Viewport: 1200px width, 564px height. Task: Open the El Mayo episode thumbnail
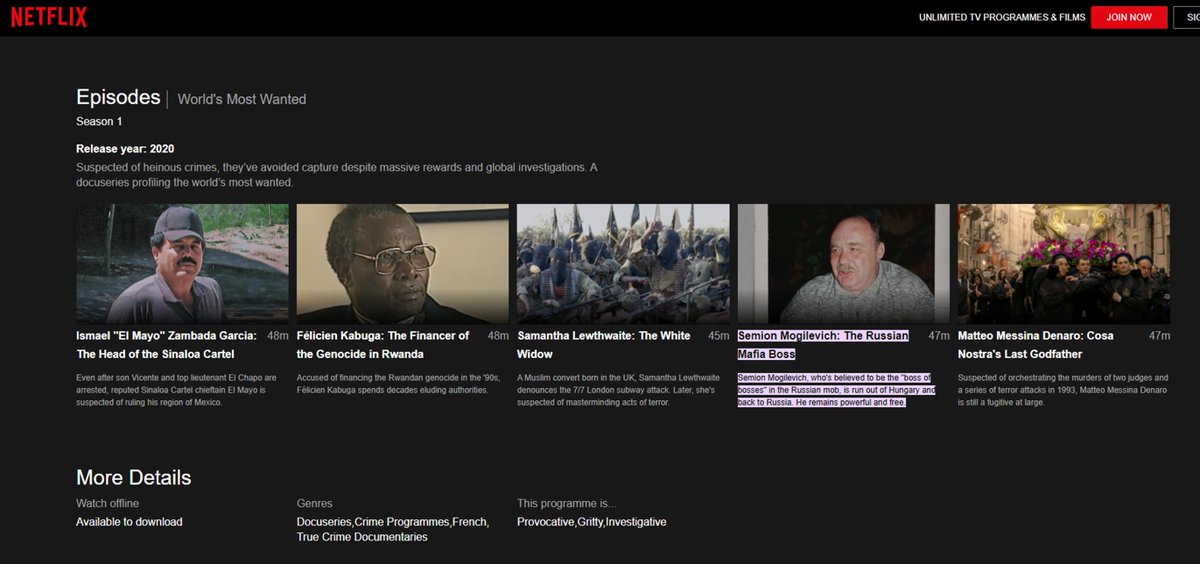[182, 263]
